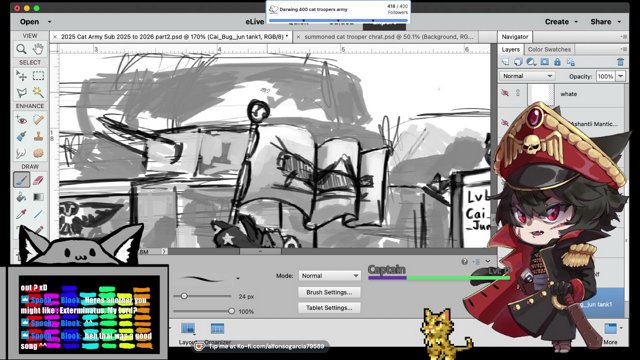Open the Navigator panel tab

point(515,37)
